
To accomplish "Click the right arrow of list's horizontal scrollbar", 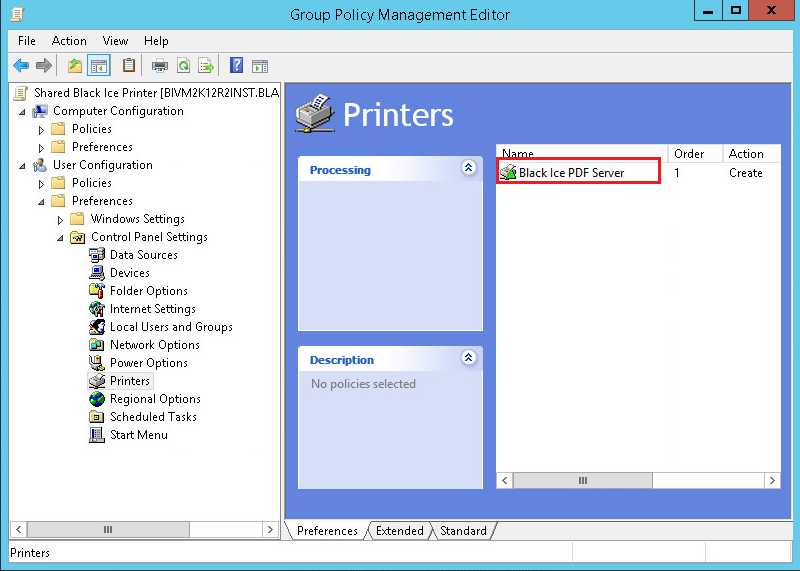I will 772,481.
